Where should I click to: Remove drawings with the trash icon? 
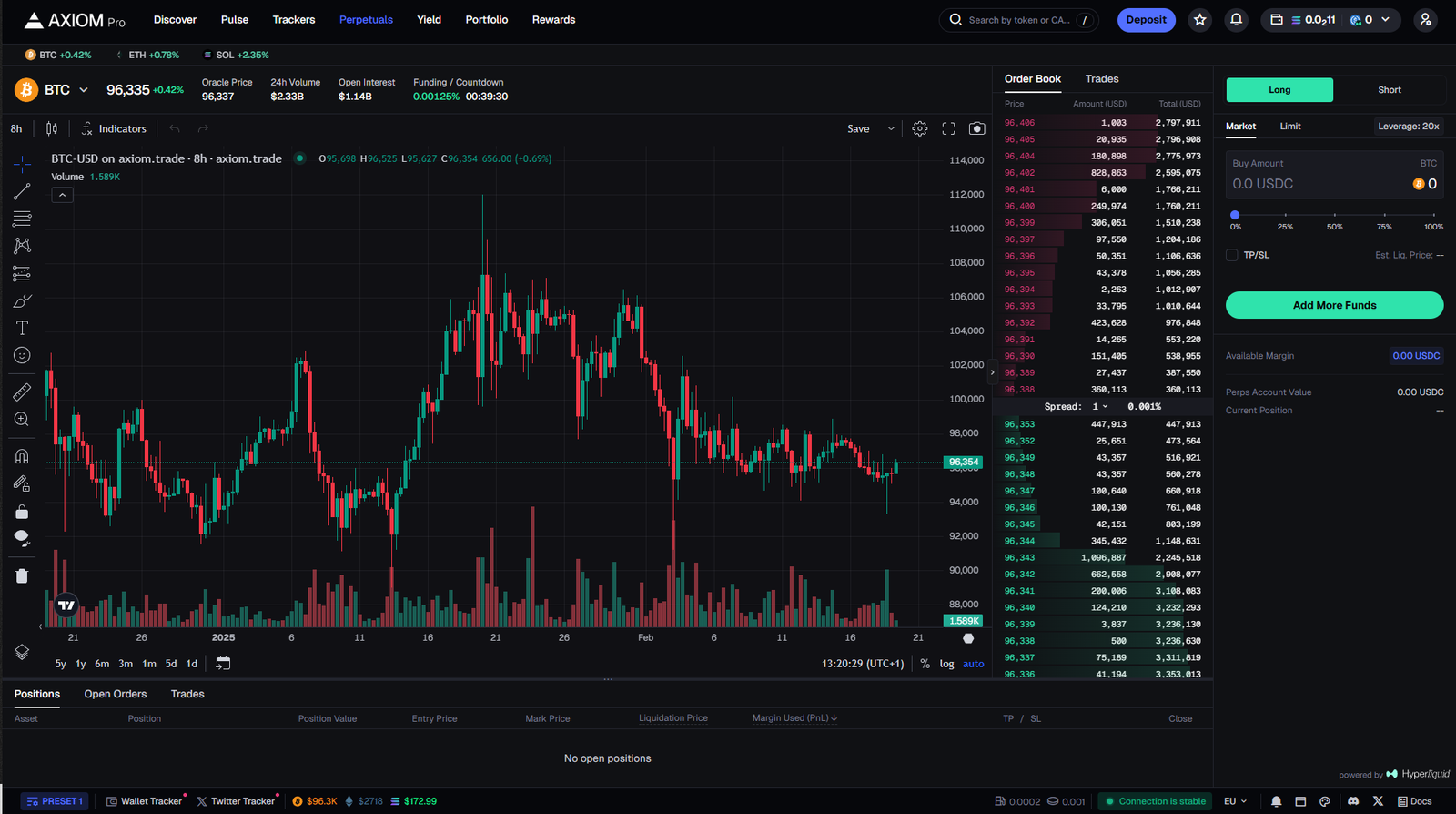(x=22, y=575)
